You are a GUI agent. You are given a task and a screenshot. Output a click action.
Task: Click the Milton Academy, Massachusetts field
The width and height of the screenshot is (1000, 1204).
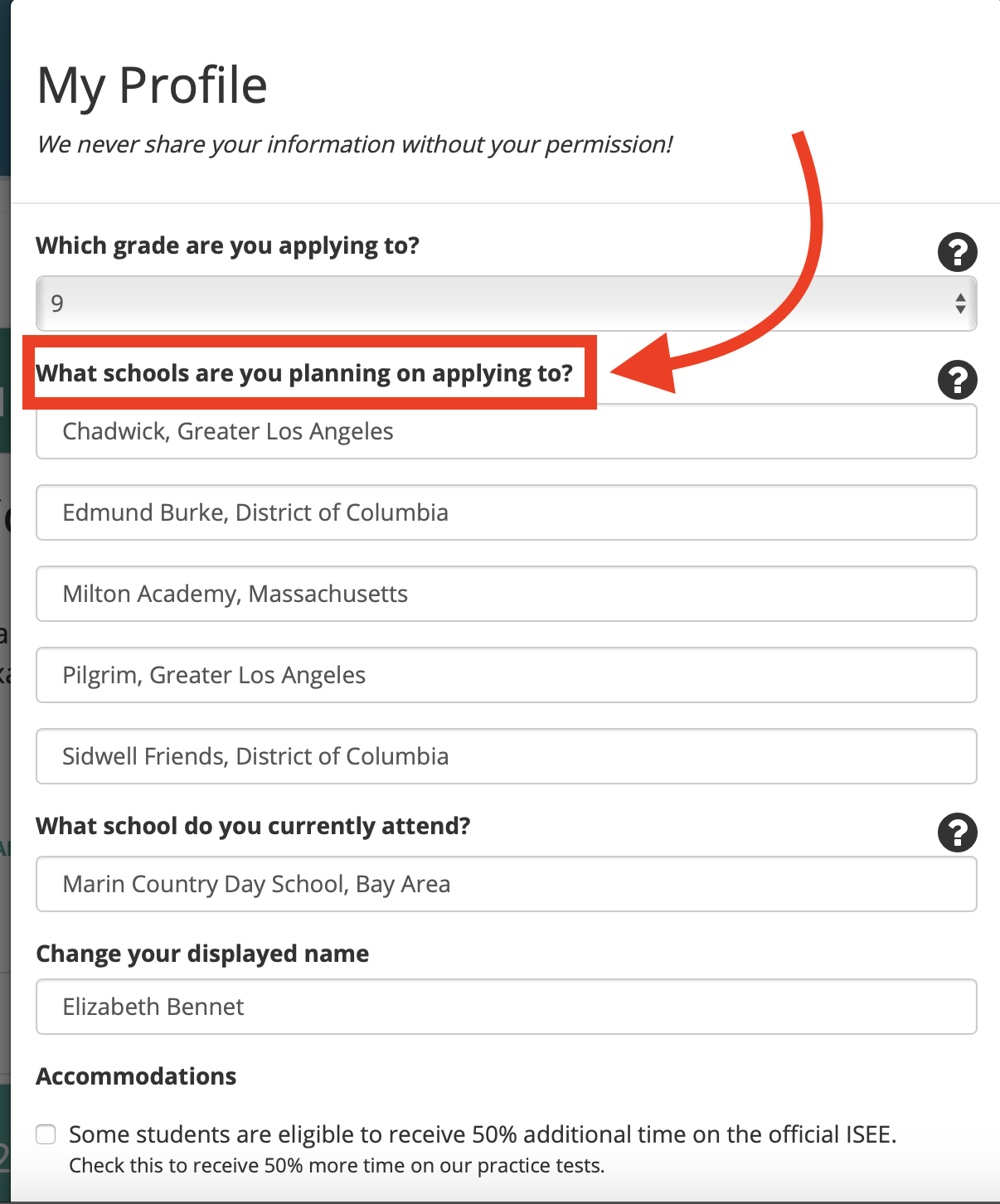[x=507, y=594]
